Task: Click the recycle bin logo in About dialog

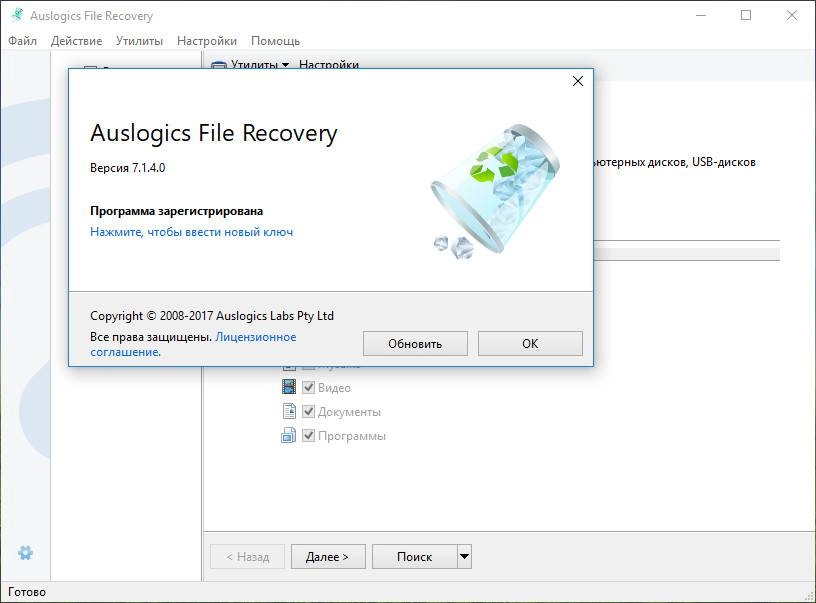Action: (494, 191)
